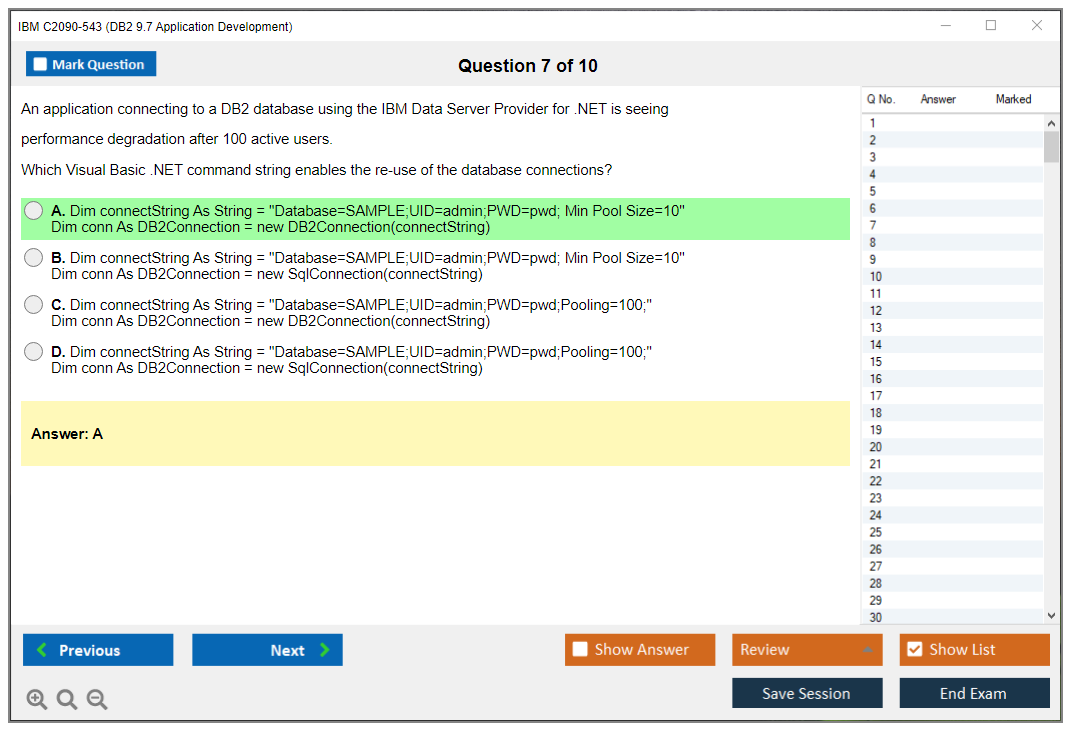
Task: Expand the Review dropdown
Action: [x=866, y=650]
